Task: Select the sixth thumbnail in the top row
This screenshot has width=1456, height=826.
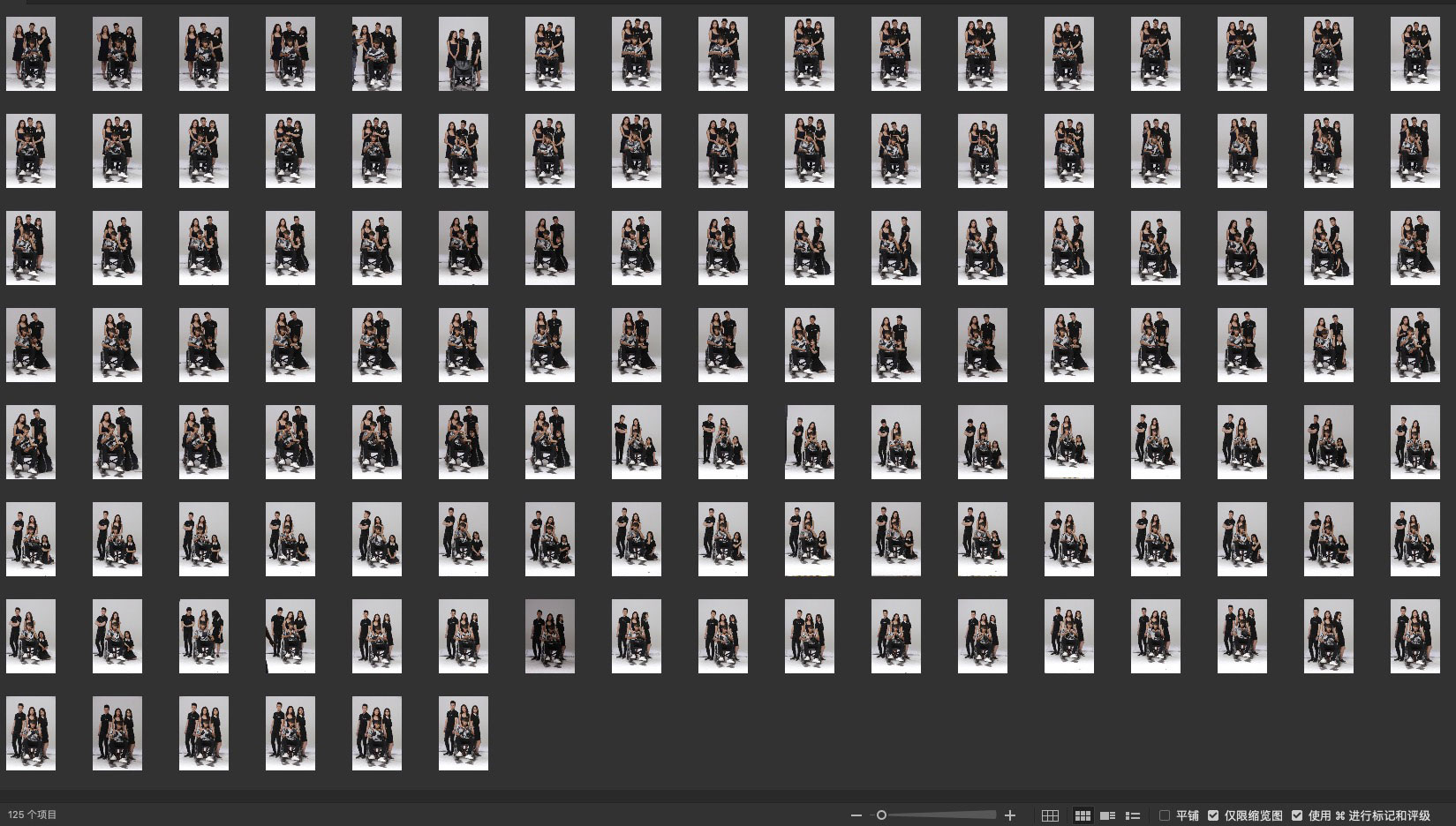Action: click(464, 54)
